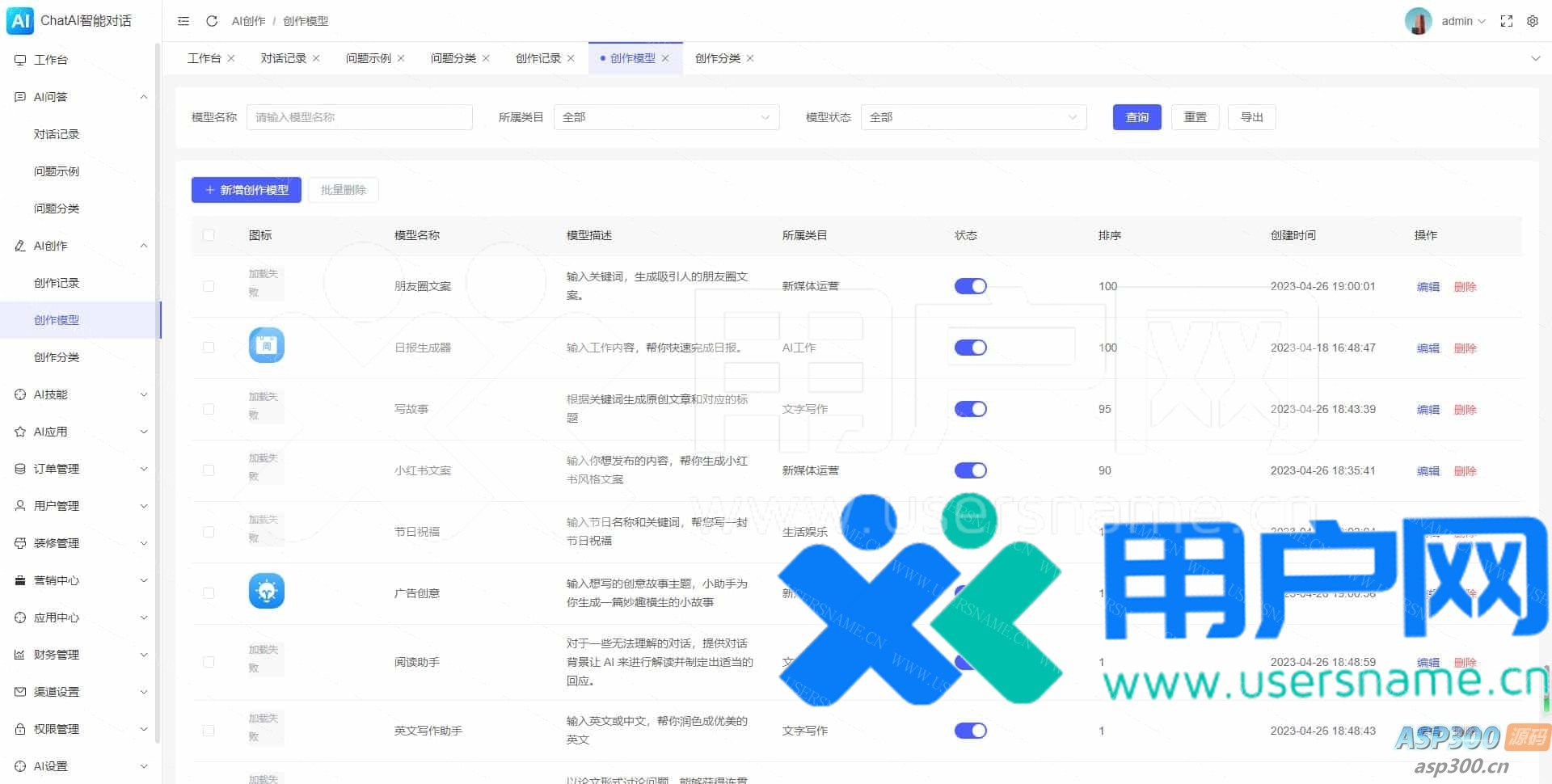Click the refresh page icon
This screenshot has height=784, width=1552.
pyautogui.click(x=212, y=21)
